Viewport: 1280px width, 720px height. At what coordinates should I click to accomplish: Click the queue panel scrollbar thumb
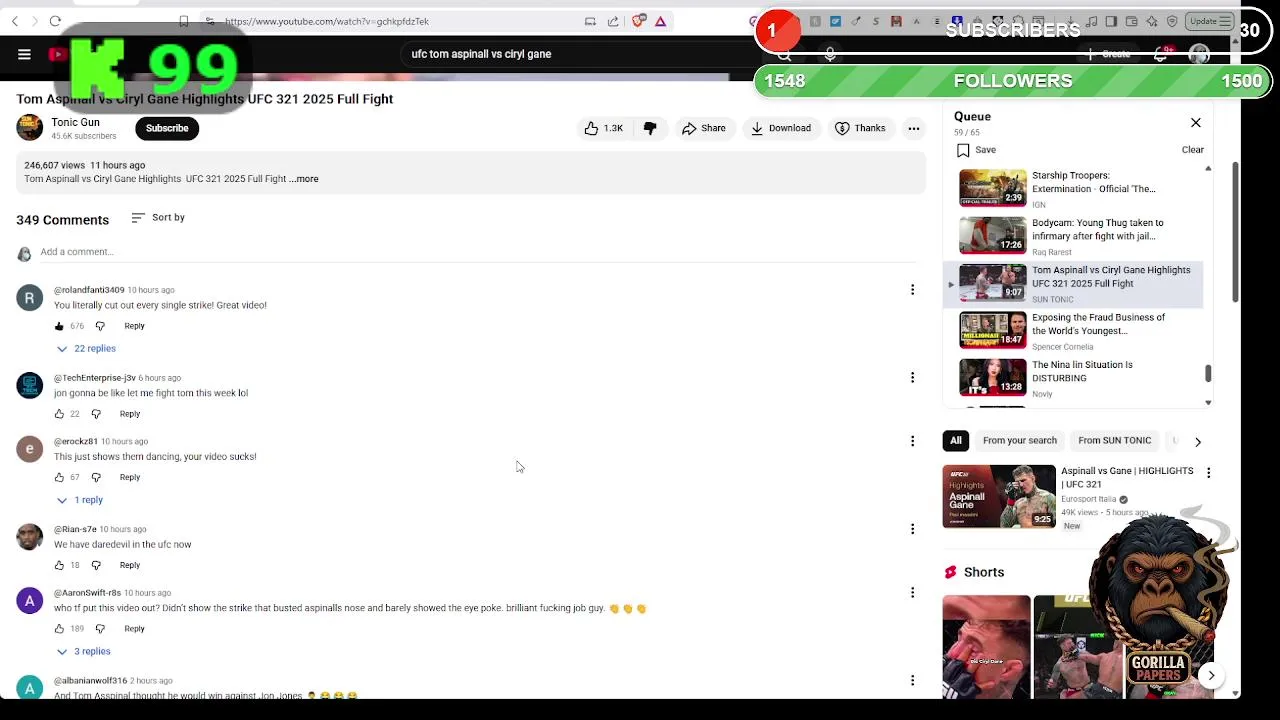point(1208,373)
